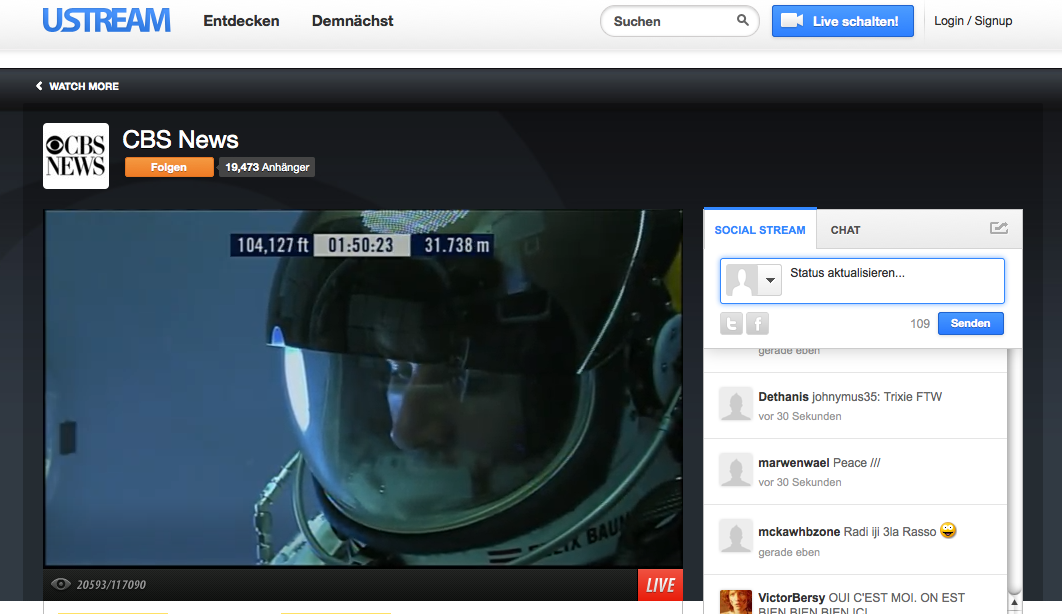1062x614 pixels.
Task: Click marwenwael avatar placeholder
Action: (736, 470)
